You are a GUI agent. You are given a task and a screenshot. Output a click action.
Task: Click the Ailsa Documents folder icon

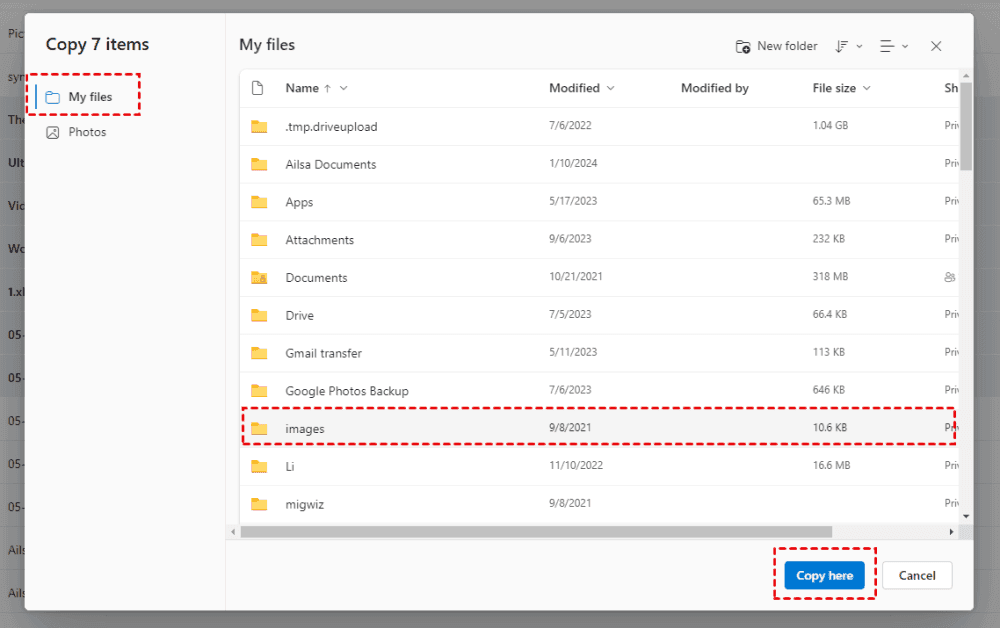tap(259, 164)
